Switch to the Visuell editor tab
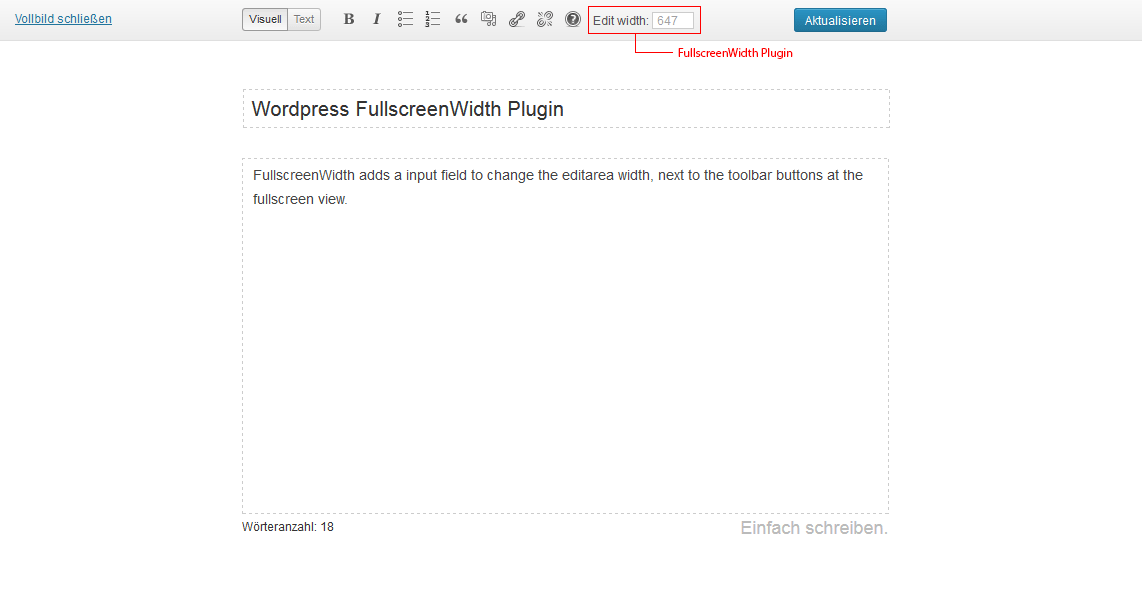 pos(265,20)
